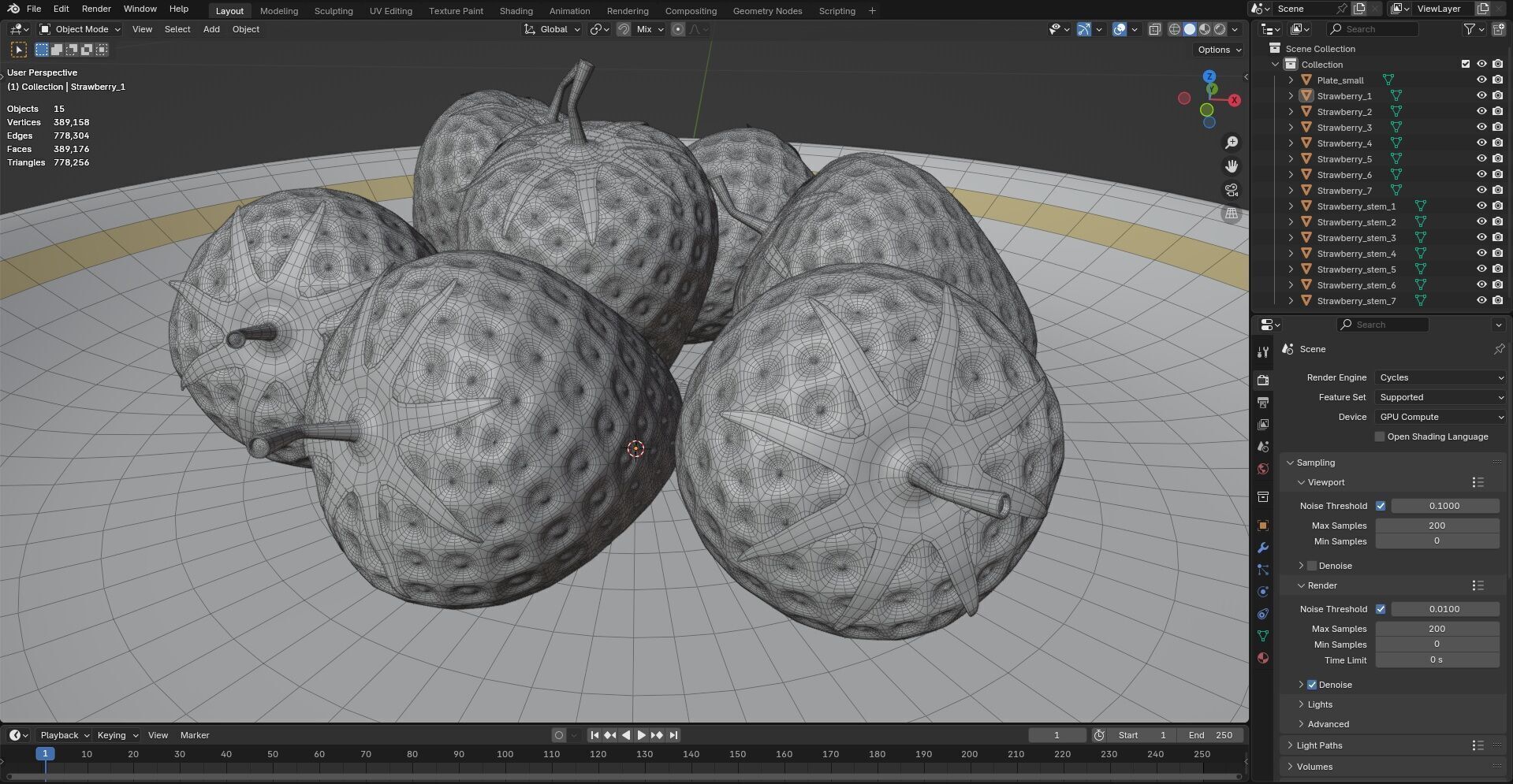The image size is (1513, 784).
Task: Hide Strawberry_3 using its eye icon
Action: (x=1481, y=128)
